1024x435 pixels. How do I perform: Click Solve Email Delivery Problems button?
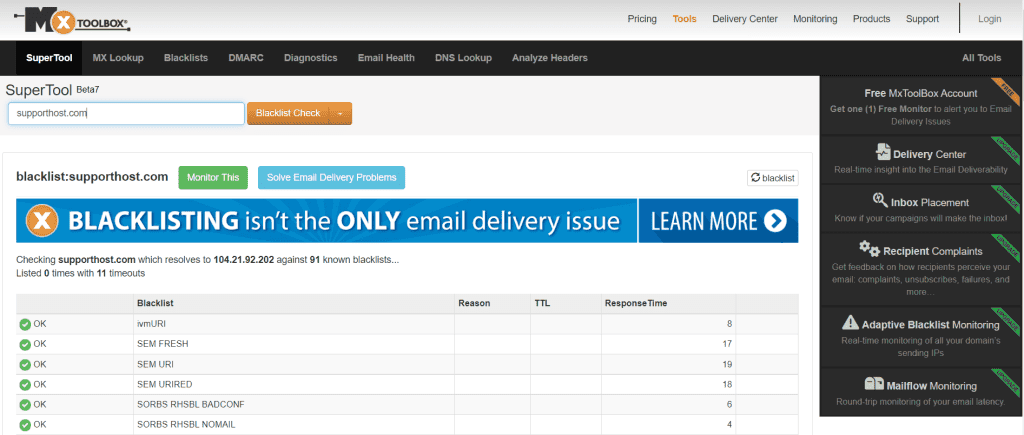point(331,178)
